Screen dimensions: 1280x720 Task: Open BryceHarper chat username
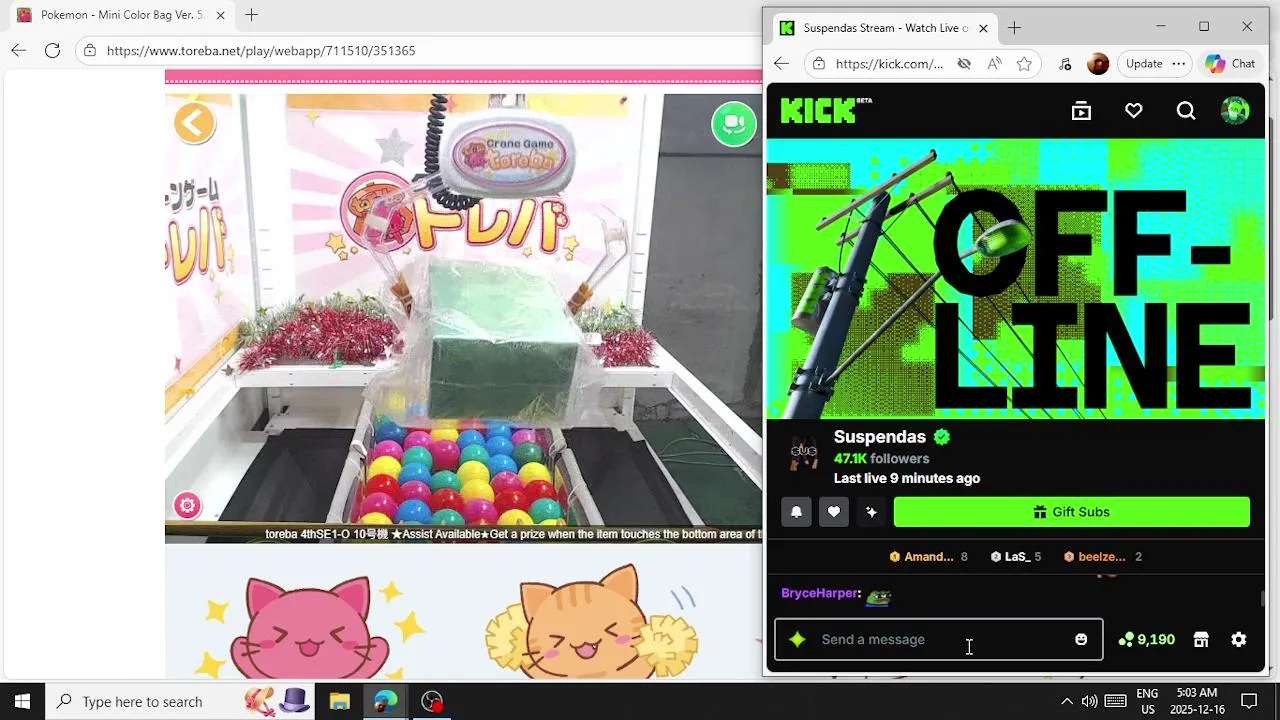pos(819,593)
